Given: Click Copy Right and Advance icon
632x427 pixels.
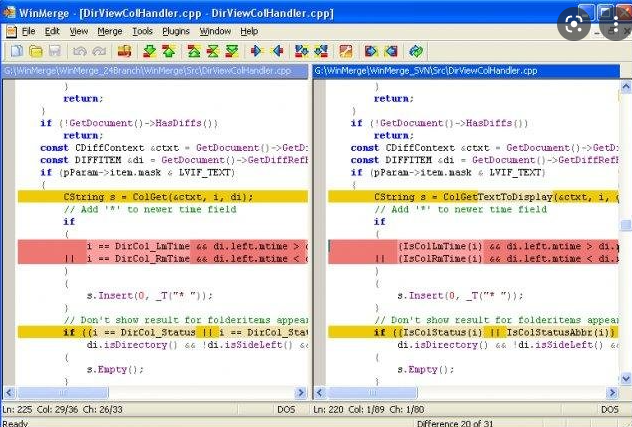Looking at the screenshot, I should [x=301, y=51].
